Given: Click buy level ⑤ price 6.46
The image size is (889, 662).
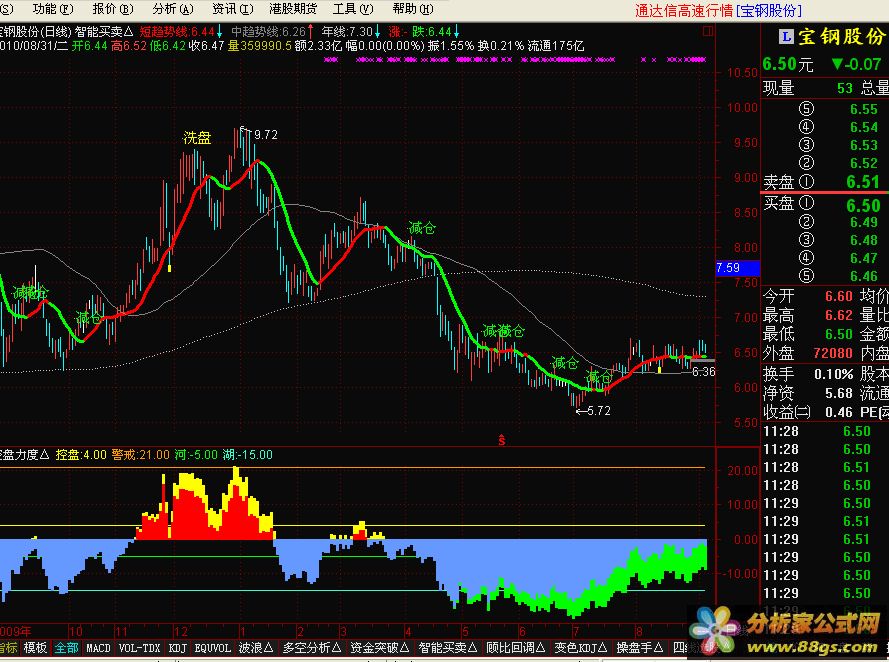Looking at the screenshot, I should [x=863, y=276].
